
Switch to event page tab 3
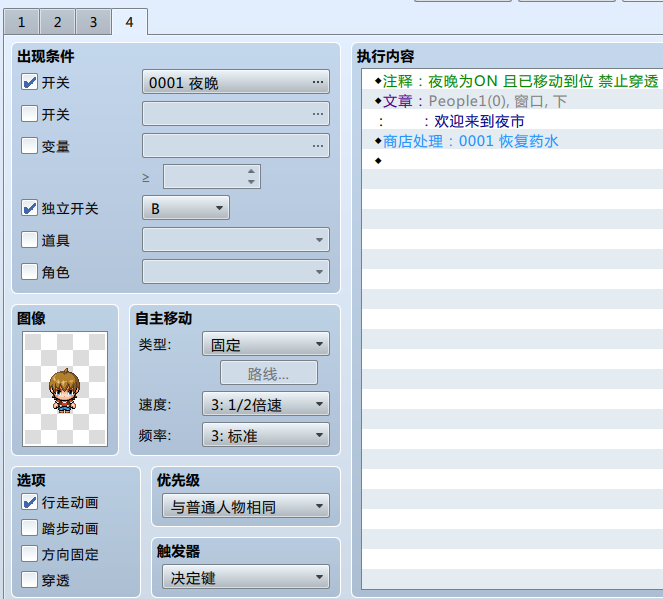(x=93, y=22)
